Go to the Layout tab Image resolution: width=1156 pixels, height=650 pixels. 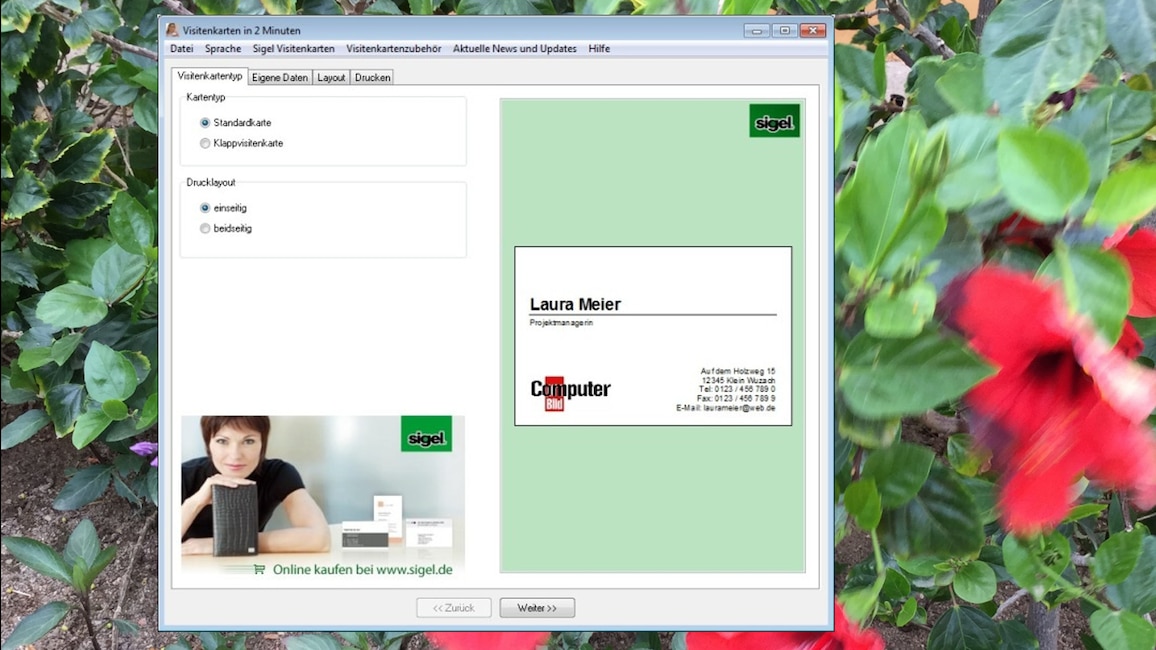click(331, 77)
